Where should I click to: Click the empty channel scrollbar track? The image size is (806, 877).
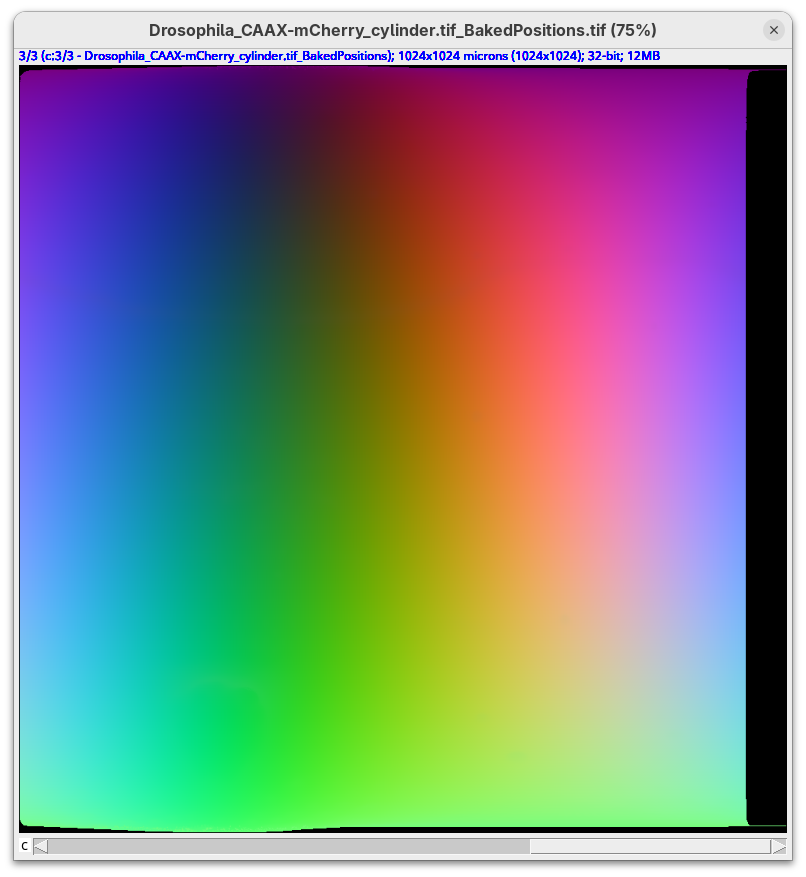pyautogui.click(x=650, y=847)
